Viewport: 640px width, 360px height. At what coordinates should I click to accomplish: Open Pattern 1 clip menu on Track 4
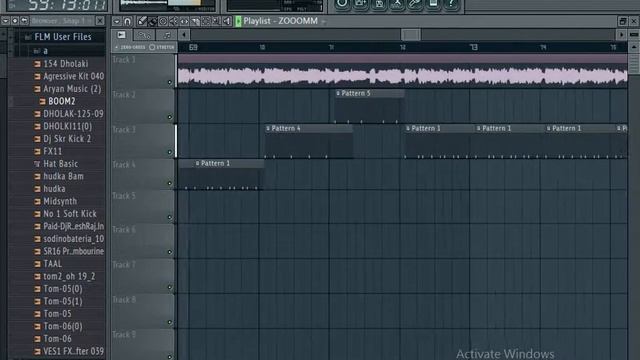point(197,163)
